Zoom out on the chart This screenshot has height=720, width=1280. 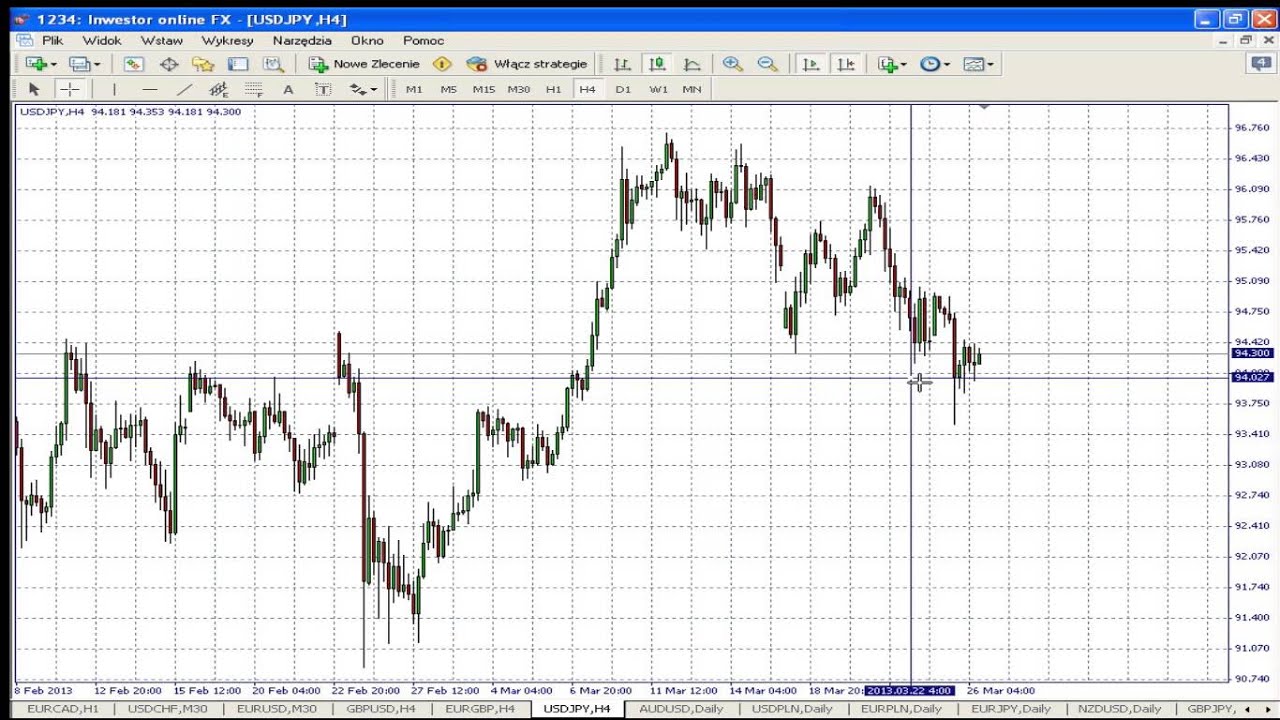pyautogui.click(x=767, y=64)
